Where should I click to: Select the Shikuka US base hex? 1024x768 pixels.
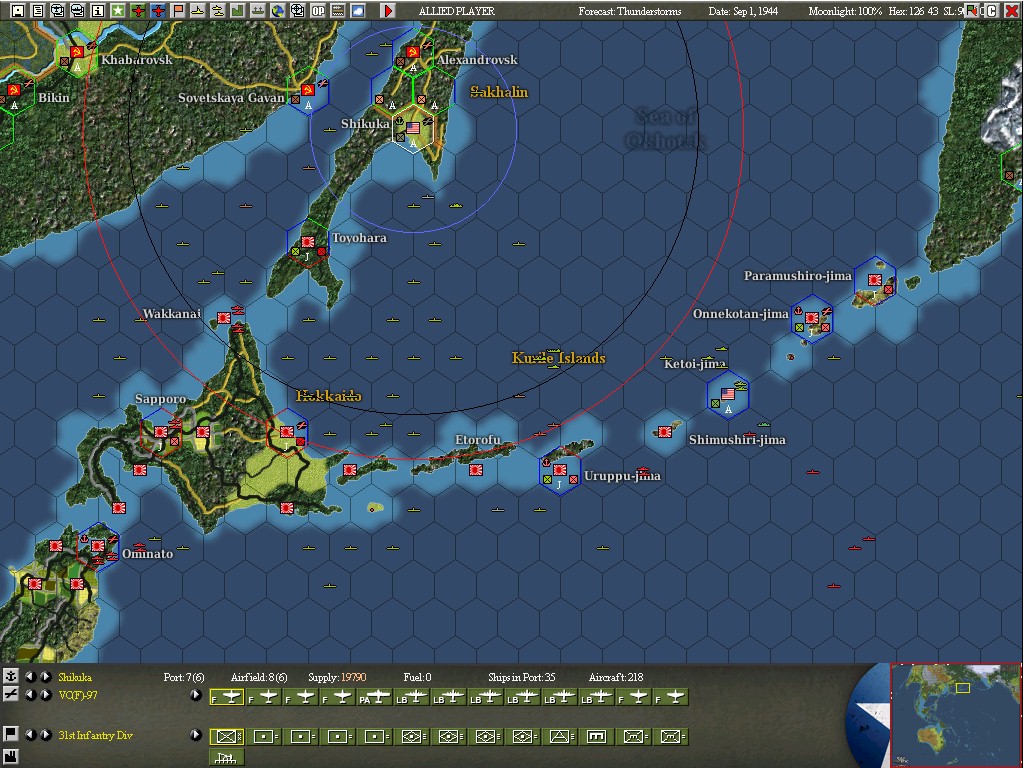point(413,129)
